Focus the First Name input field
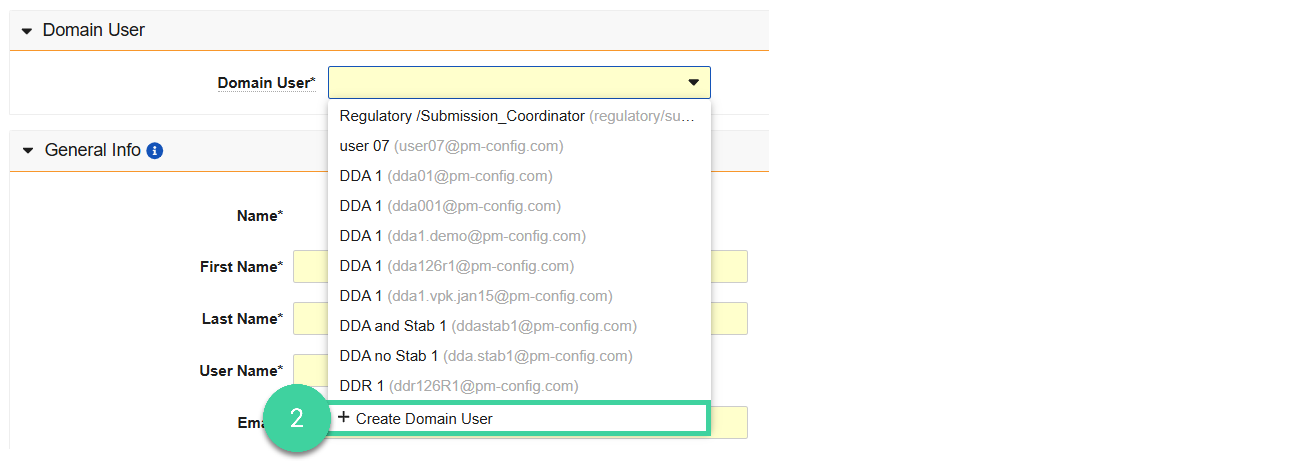The image size is (1300, 468). click(520, 267)
